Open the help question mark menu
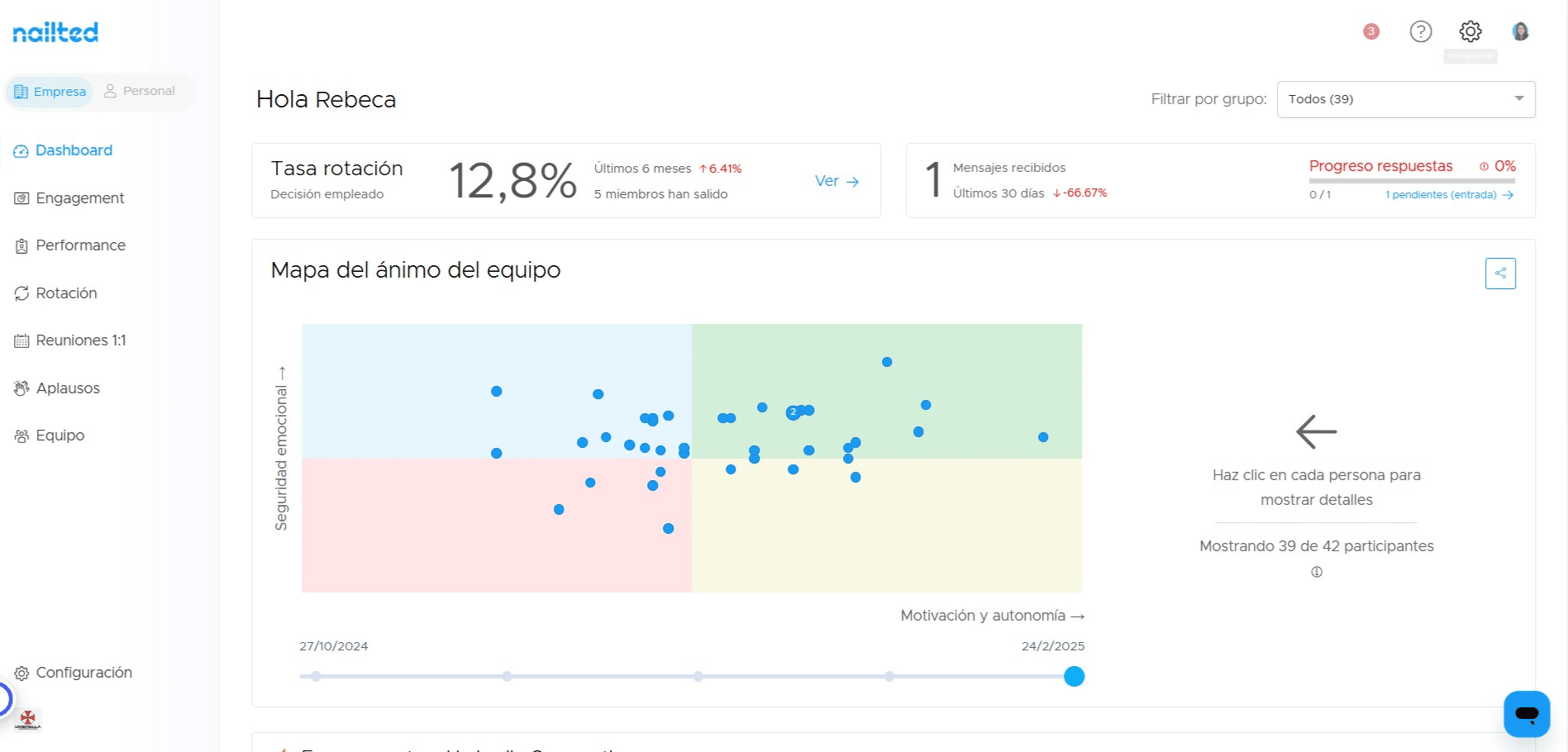The image size is (1568, 752). [1420, 31]
